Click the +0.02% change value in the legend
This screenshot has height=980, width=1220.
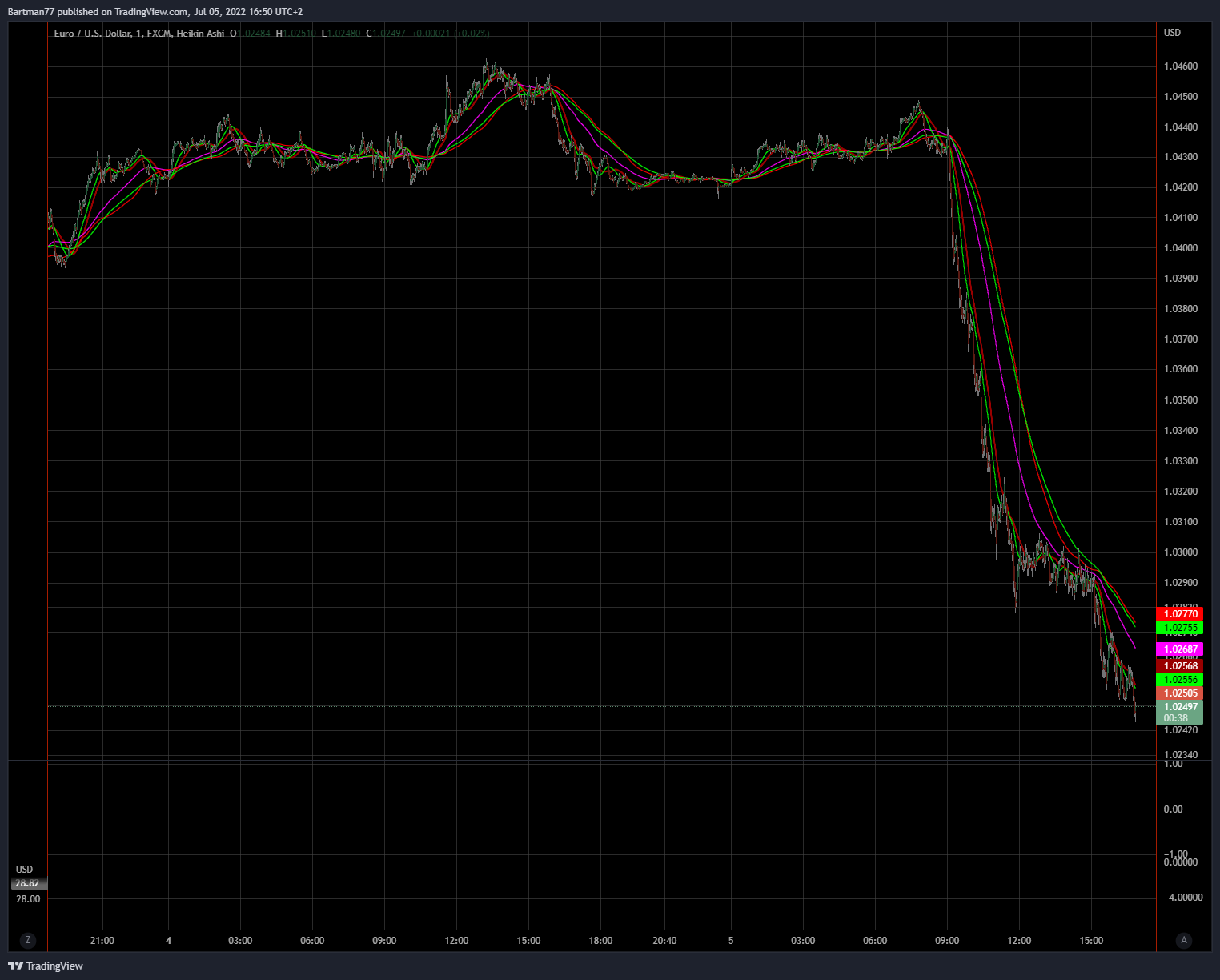[x=474, y=34]
